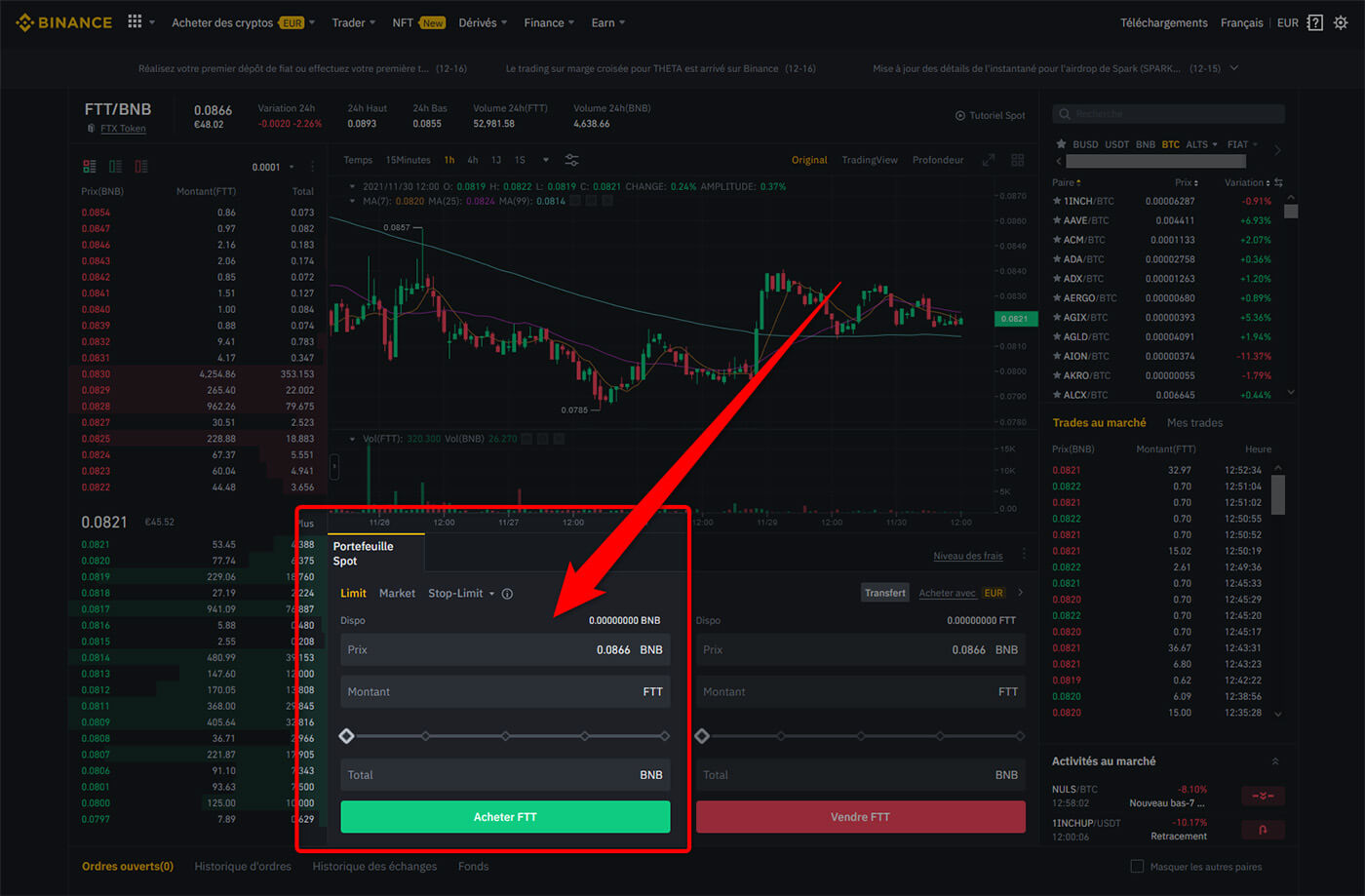Screen dimensions: 1365x896
Task: Open the Stop-Limit order type dropdown
Action: [461, 594]
